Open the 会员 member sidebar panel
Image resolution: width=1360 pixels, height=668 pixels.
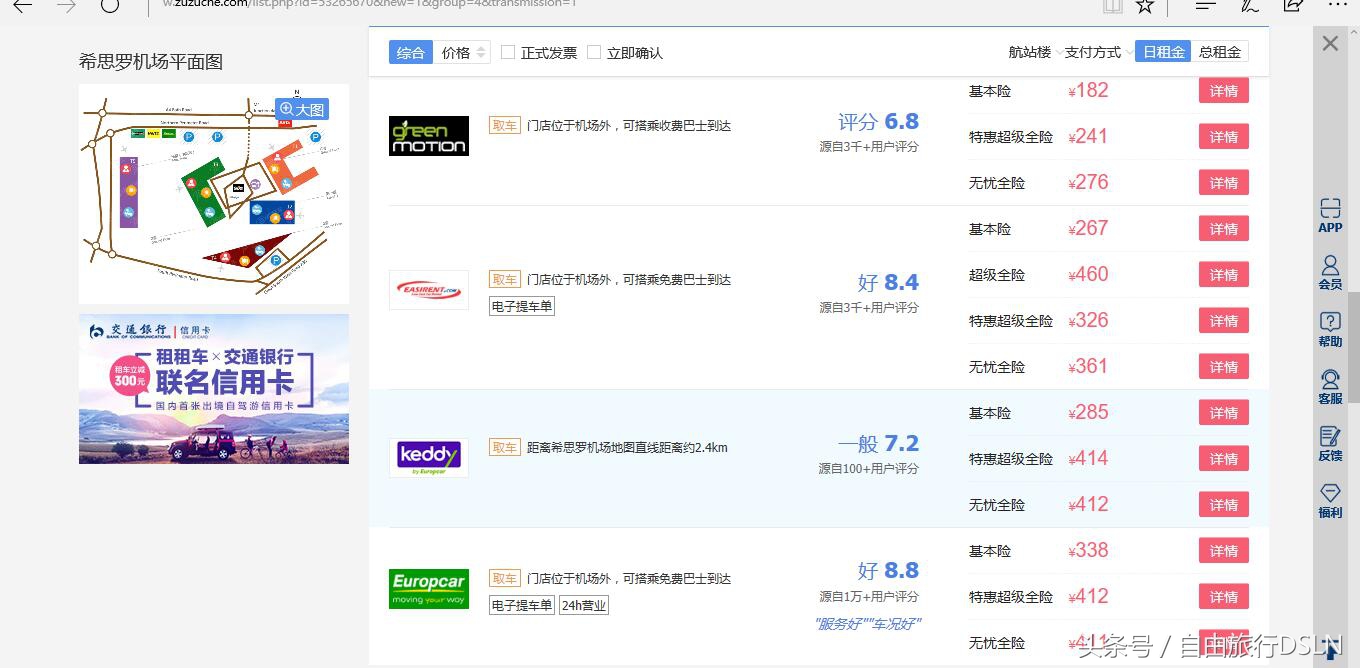coord(1330,273)
